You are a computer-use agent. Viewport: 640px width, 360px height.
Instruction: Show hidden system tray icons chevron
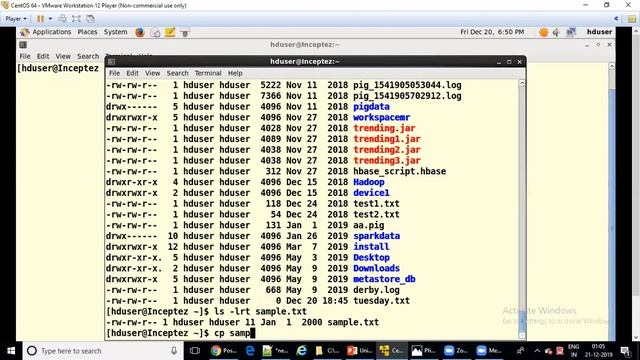(537, 351)
